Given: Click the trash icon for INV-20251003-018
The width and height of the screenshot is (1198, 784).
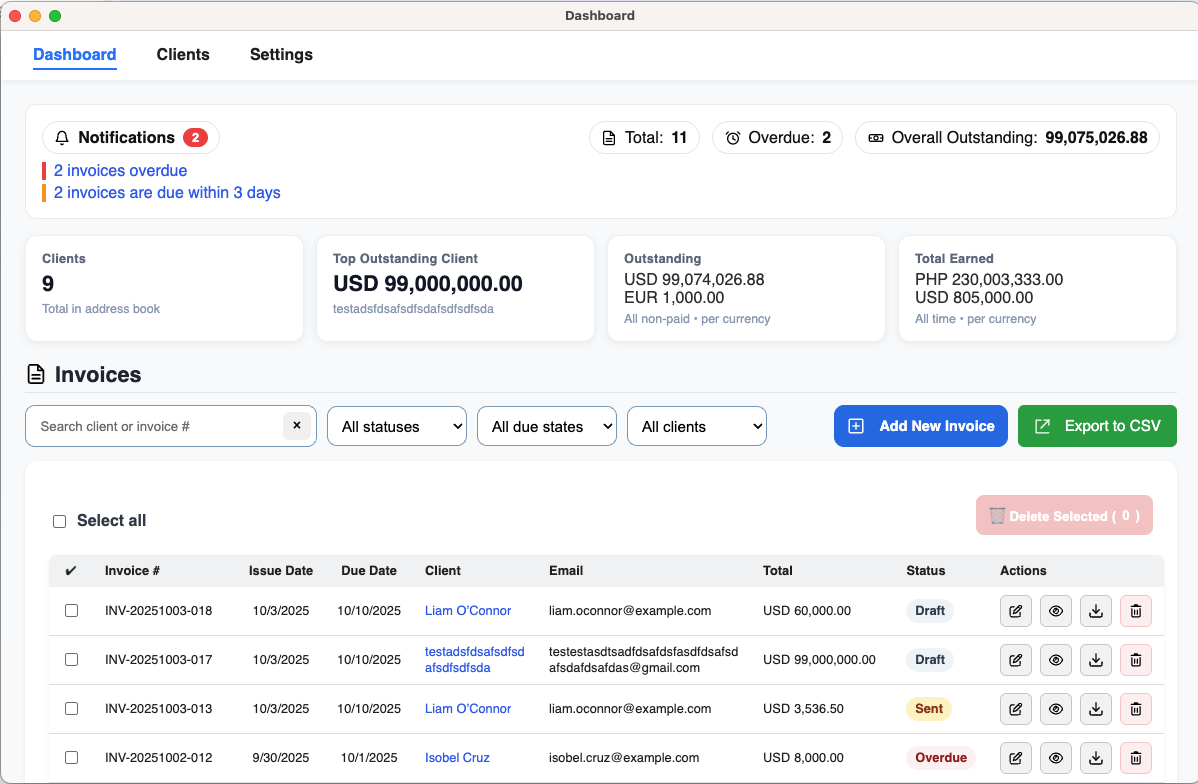Looking at the screenshot, I should pyautogui.click(x=1135, y=611).
